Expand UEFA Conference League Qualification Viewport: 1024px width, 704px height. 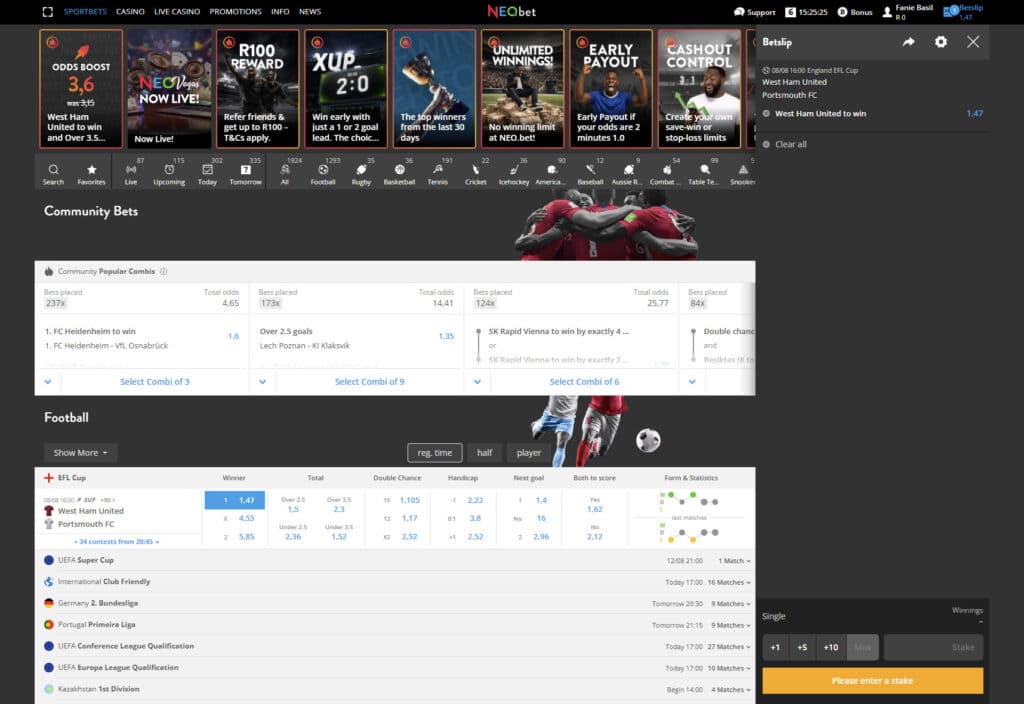coord(395,647)
